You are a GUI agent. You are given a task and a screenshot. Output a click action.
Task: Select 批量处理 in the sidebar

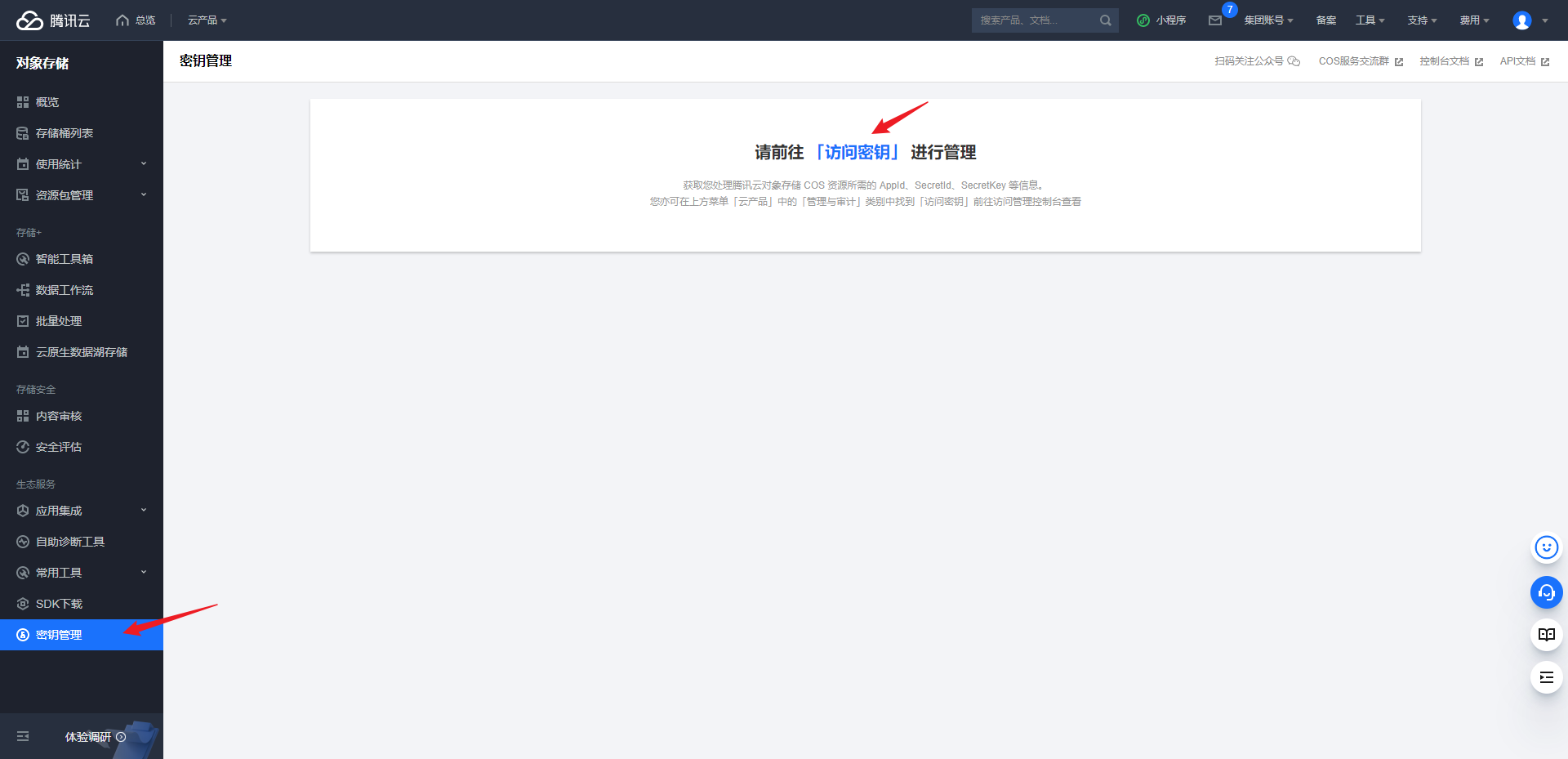tap(82, 321)
